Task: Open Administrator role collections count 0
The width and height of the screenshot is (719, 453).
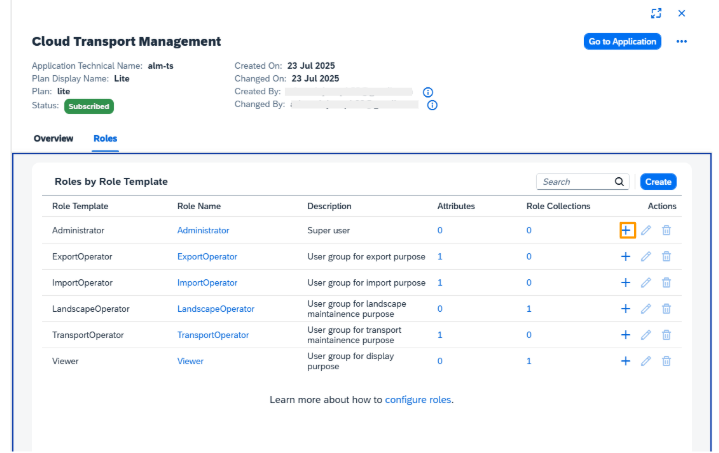Action: pos(529,230)
